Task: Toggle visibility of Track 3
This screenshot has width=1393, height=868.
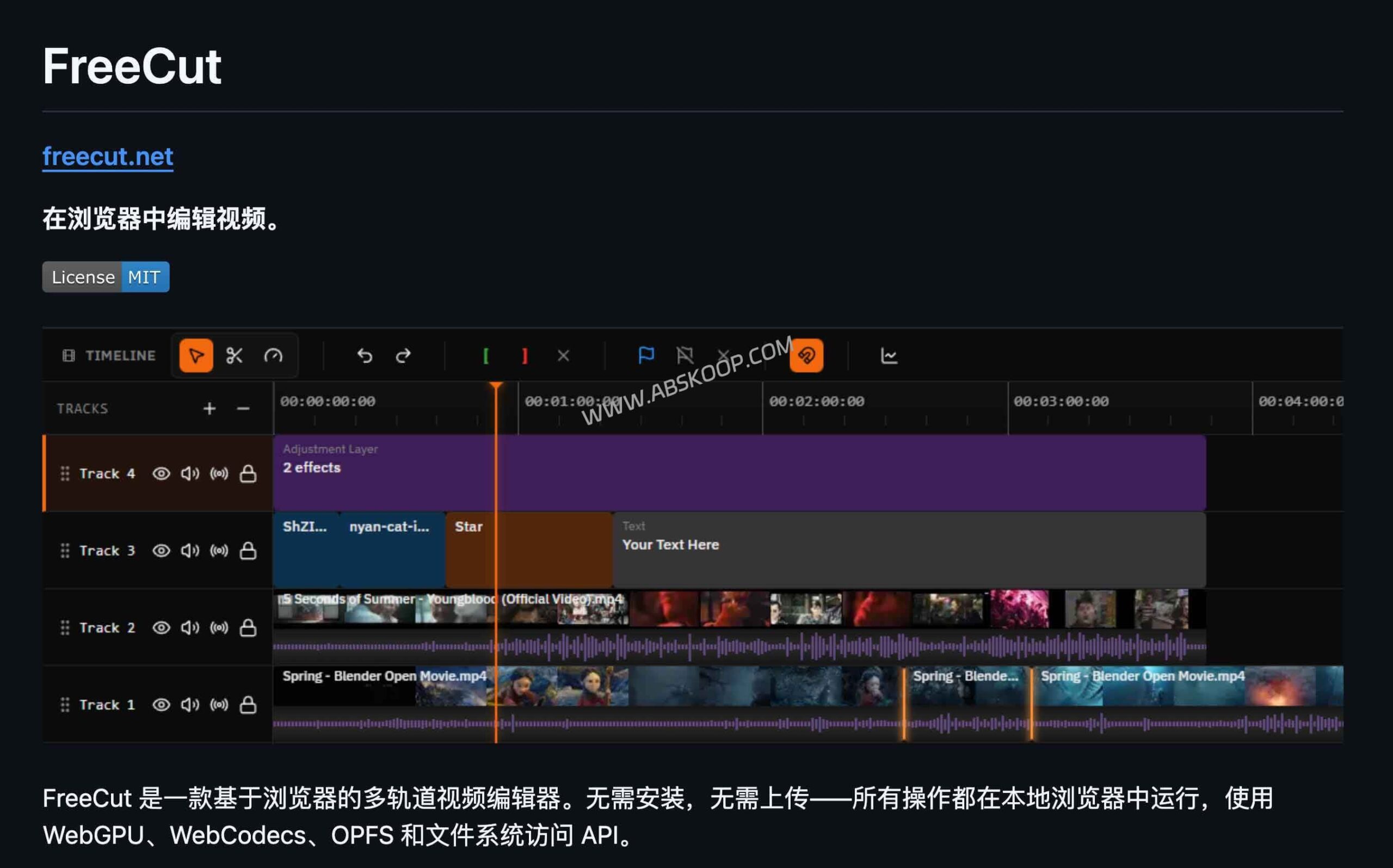Action: pos(161,550)
